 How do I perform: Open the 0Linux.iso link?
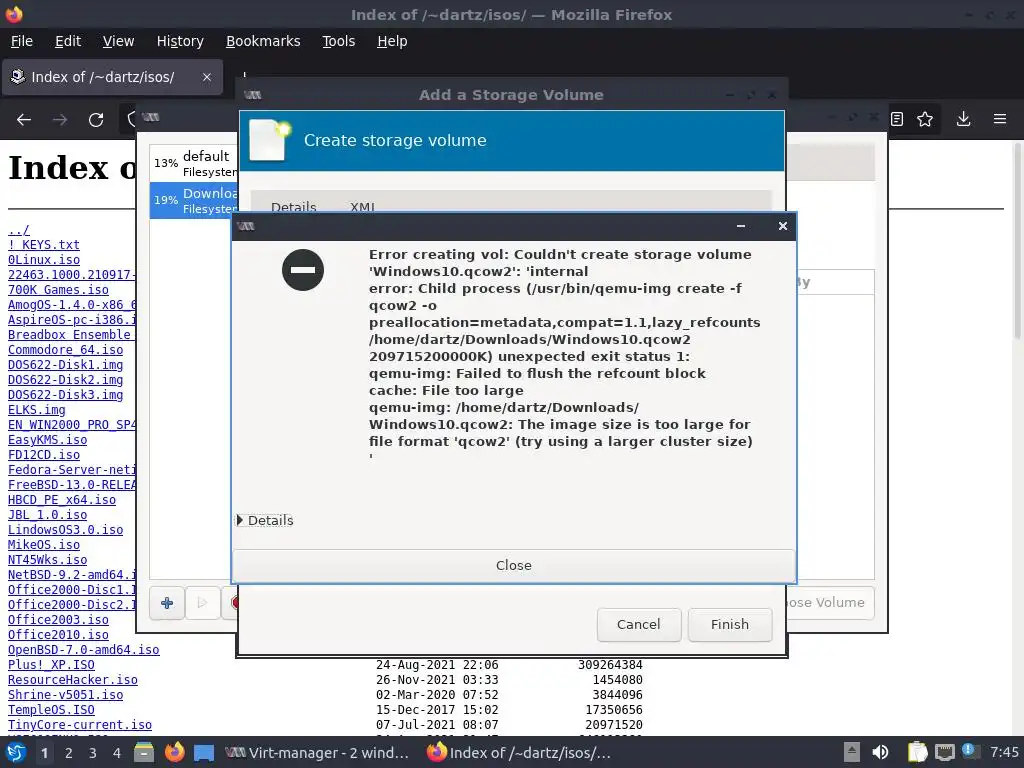[44, 260]
